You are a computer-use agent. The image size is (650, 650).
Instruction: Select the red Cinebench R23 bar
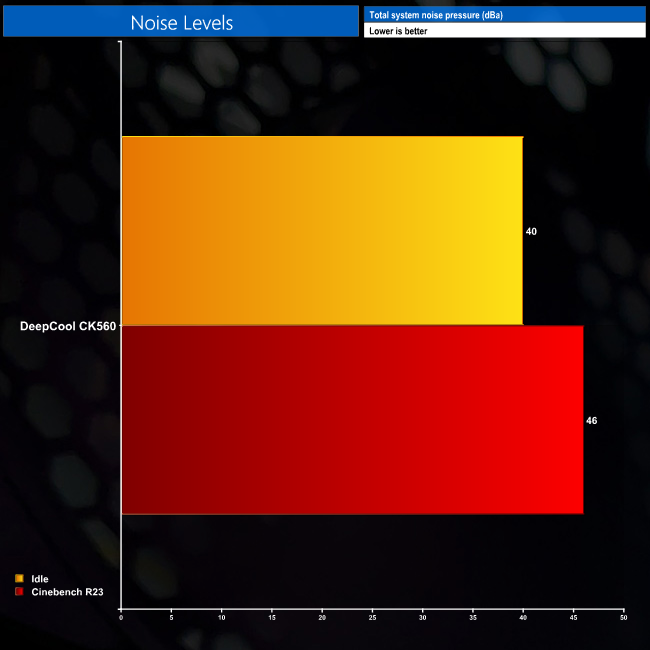tap(352, 420)
